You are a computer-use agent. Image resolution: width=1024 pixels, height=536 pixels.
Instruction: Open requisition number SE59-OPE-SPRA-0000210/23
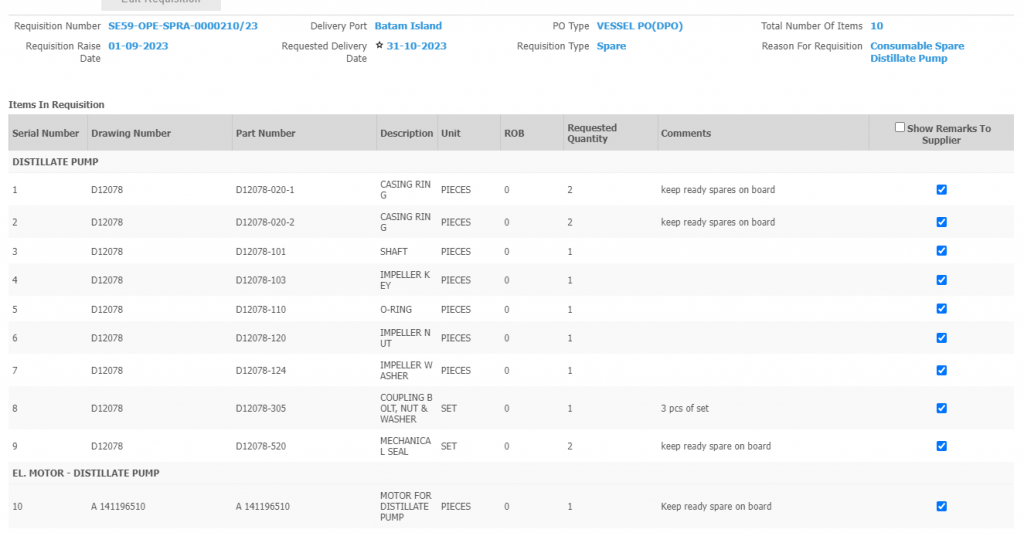tap(182, 26)
